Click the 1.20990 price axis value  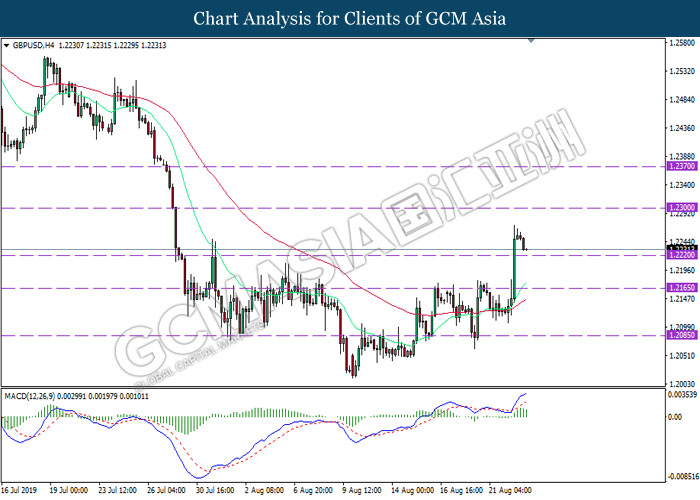pos(683,327)
